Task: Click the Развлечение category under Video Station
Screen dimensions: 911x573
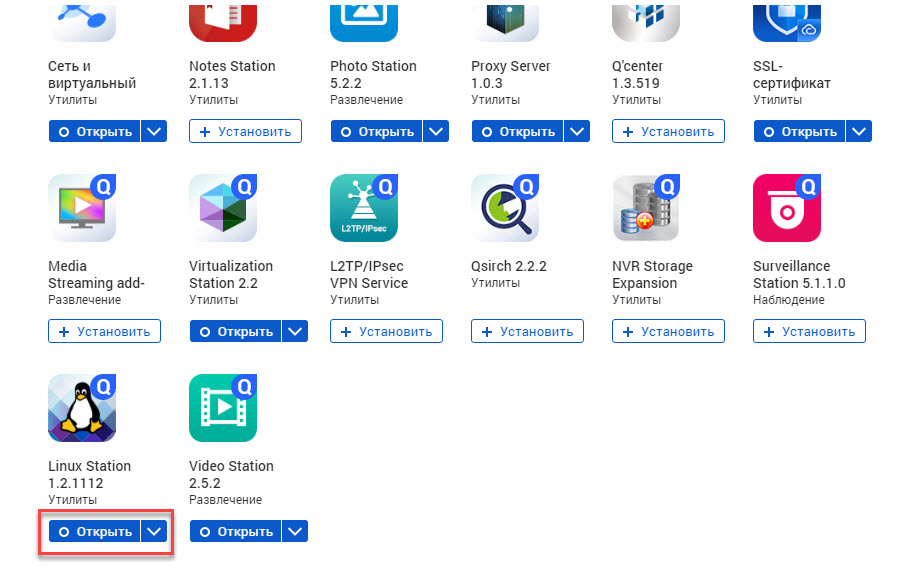Action: pyautogui.click(x=225, y=500)
